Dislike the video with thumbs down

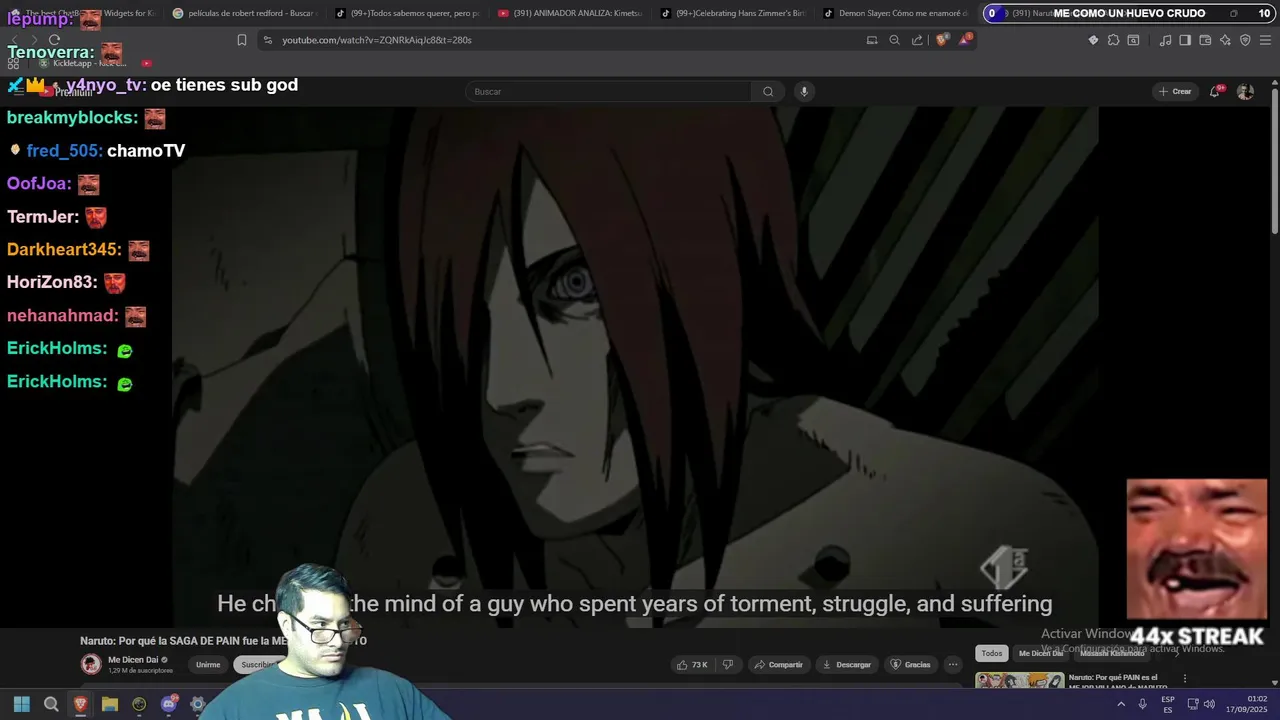pyautogui.click(x=728, y=664)
